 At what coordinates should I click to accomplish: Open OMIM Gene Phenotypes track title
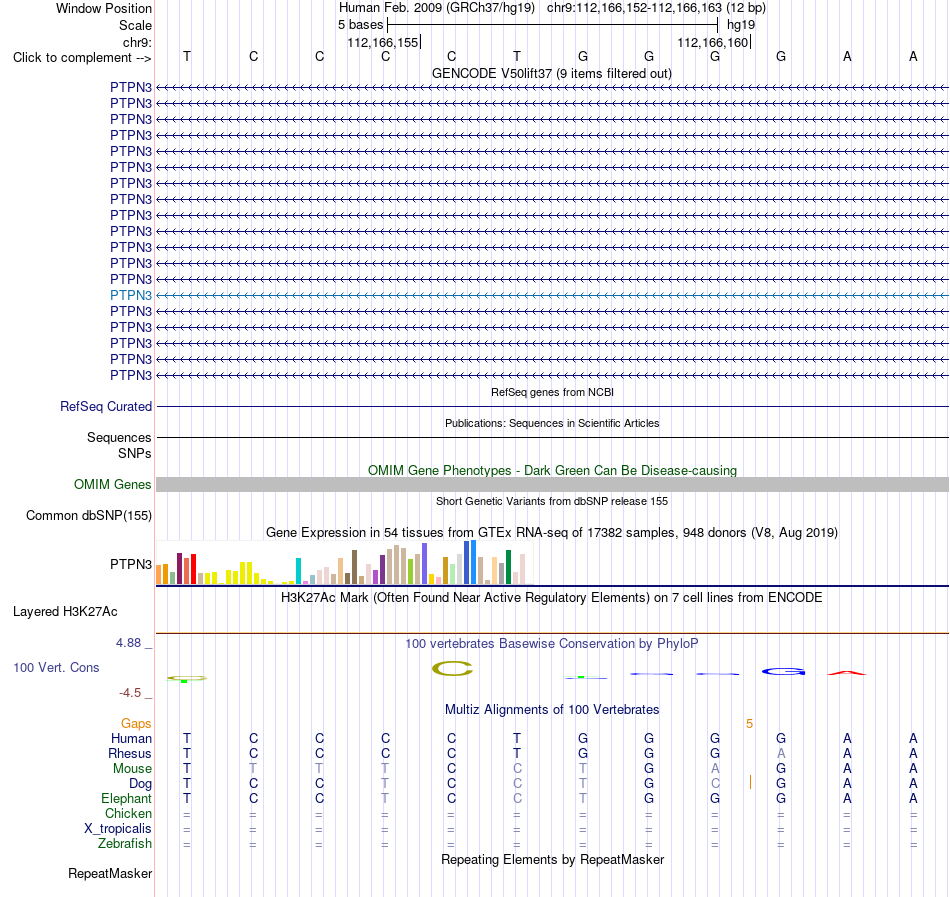[552, 471]
